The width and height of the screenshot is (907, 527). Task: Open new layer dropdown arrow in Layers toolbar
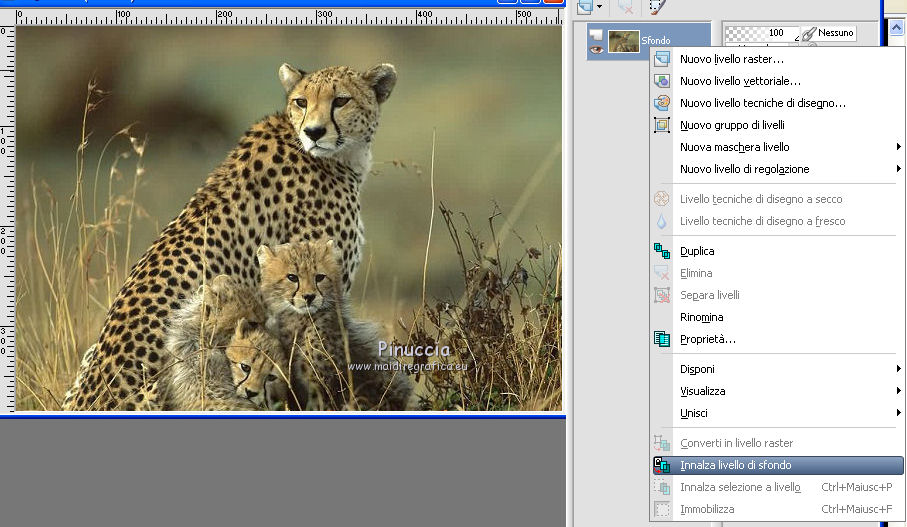click(599, 7)
